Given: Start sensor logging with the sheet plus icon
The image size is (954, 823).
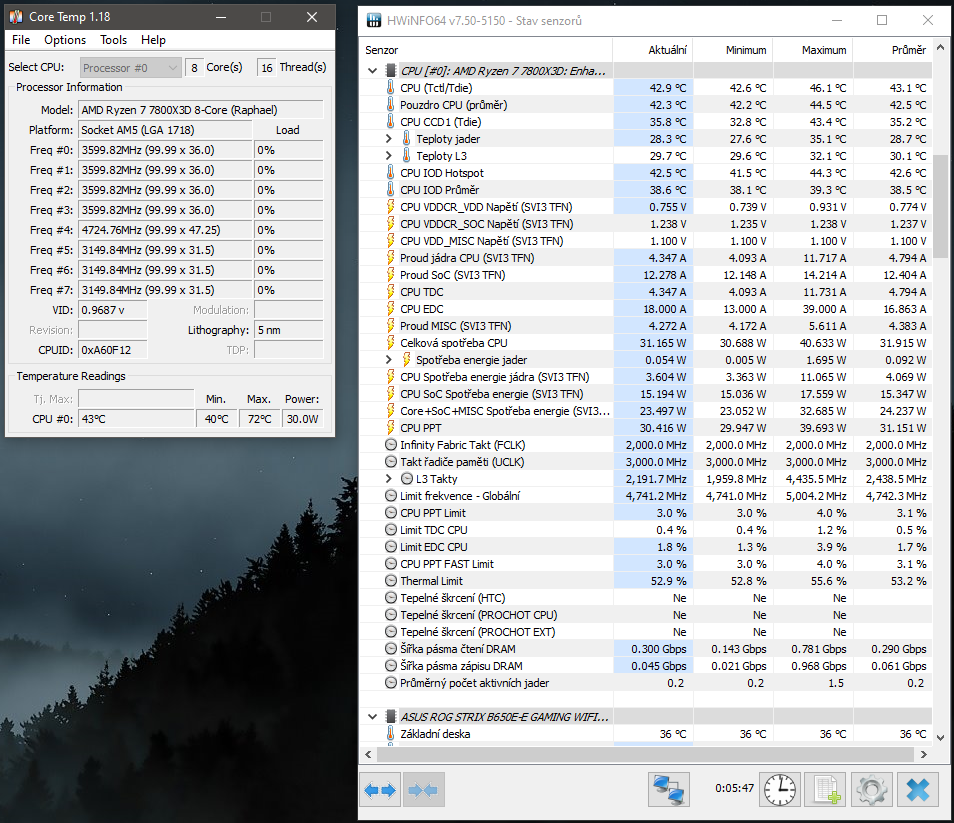Looking at the screenshot, I should click(826, 790).
